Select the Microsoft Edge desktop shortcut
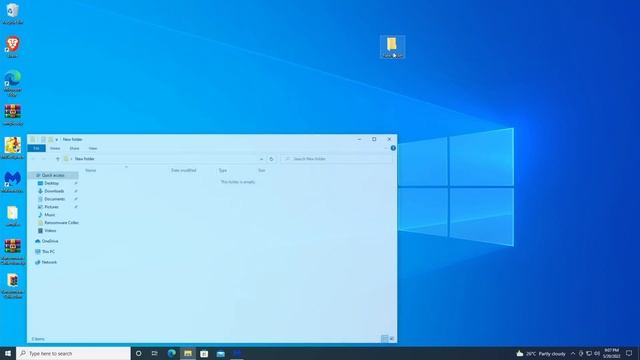The width and height of the screenshot is (640, 360). [12, 83]
